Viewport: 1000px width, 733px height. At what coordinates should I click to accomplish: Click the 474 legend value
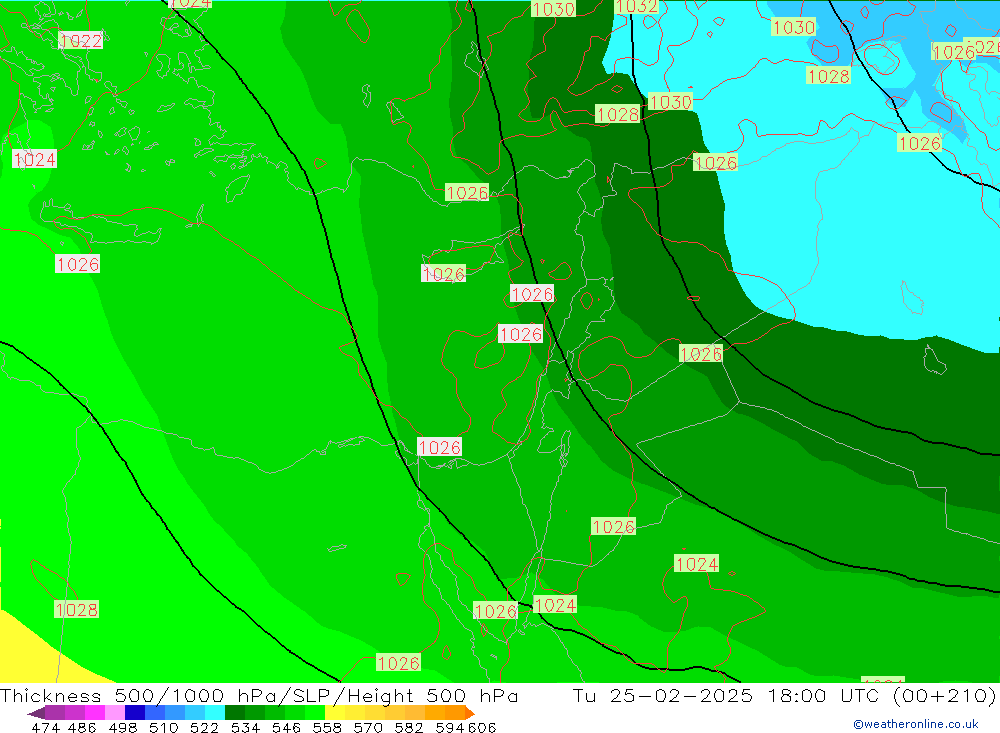[46, 727]
